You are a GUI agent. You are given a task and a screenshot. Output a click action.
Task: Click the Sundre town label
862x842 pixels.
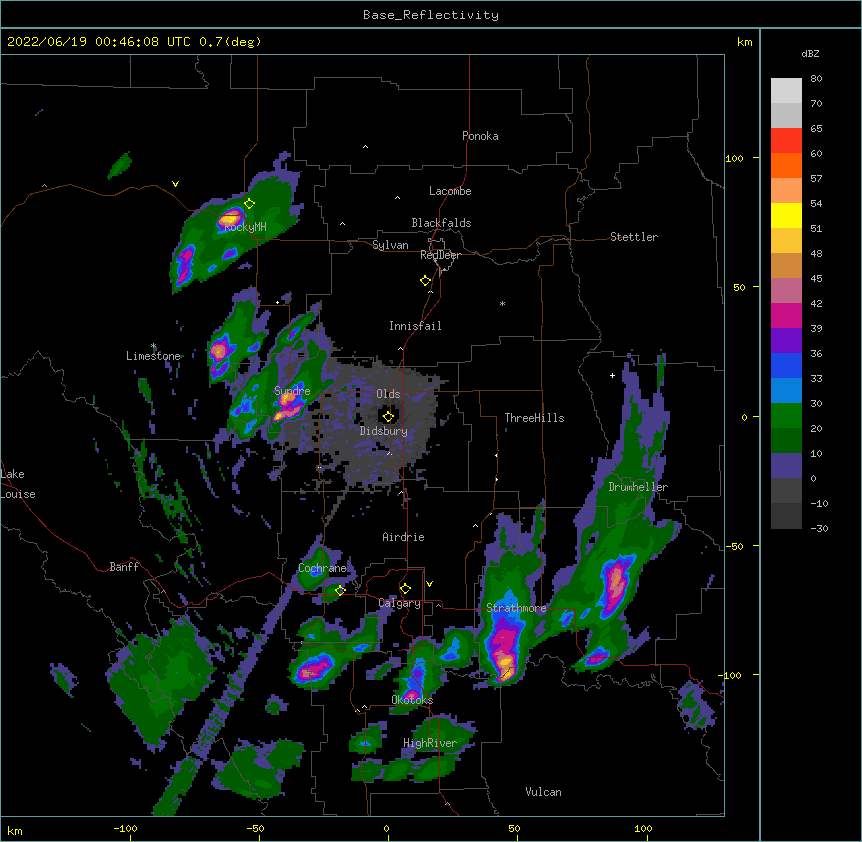292,391
